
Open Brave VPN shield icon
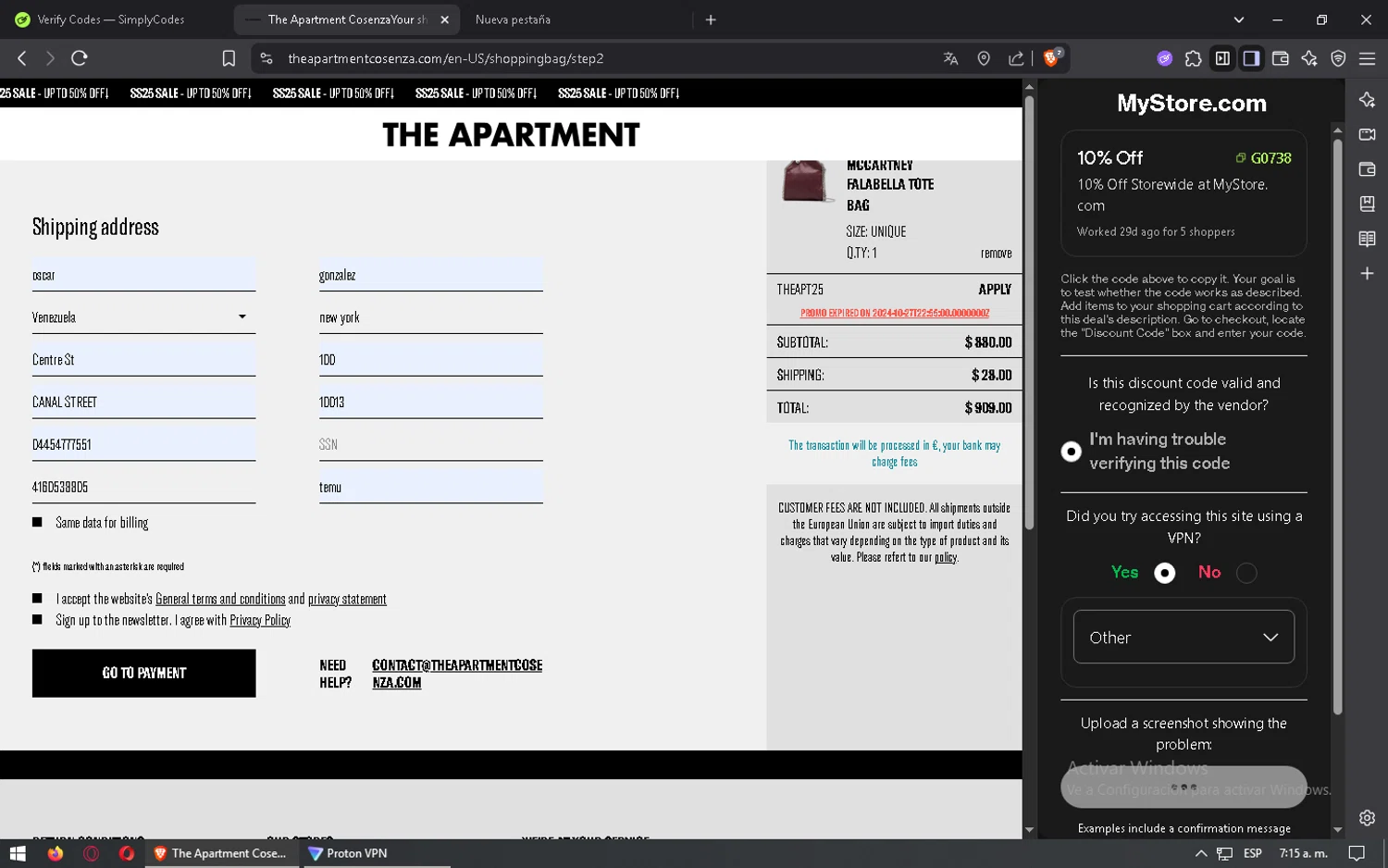coord(1338,58)
